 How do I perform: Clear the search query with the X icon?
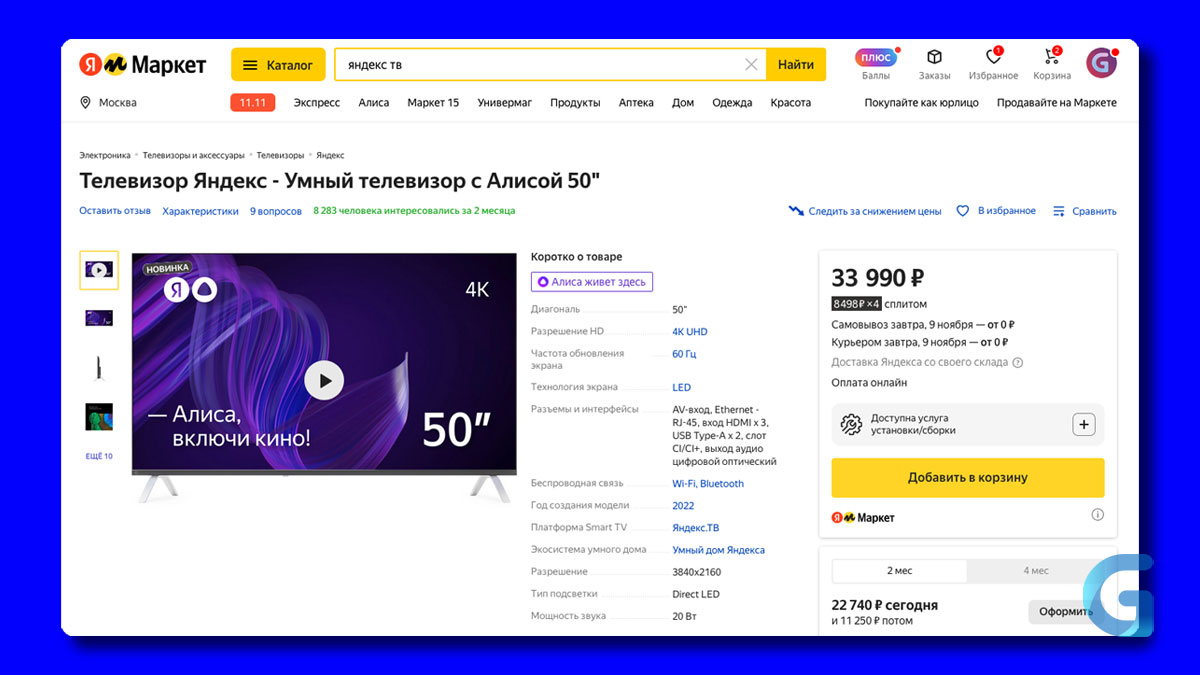click(752, 65)
